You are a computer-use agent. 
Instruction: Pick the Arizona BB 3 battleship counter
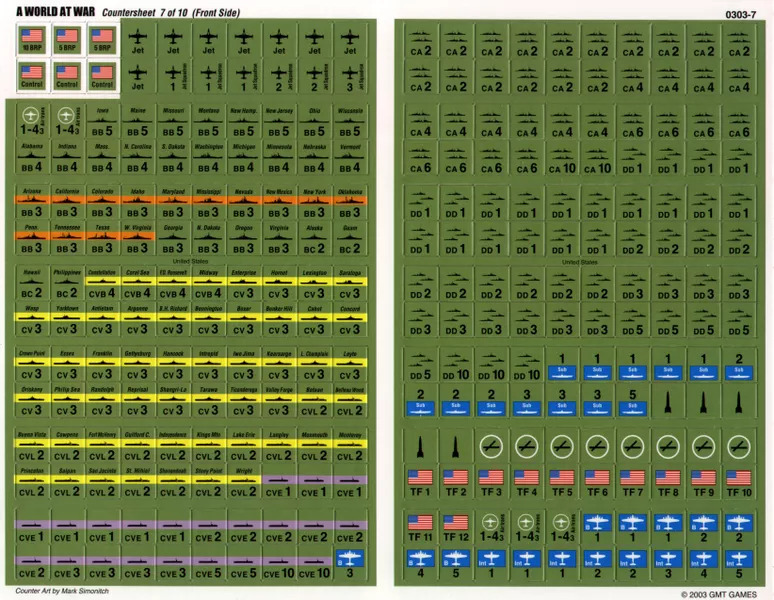pyautogui.click(x=33, y=204)
